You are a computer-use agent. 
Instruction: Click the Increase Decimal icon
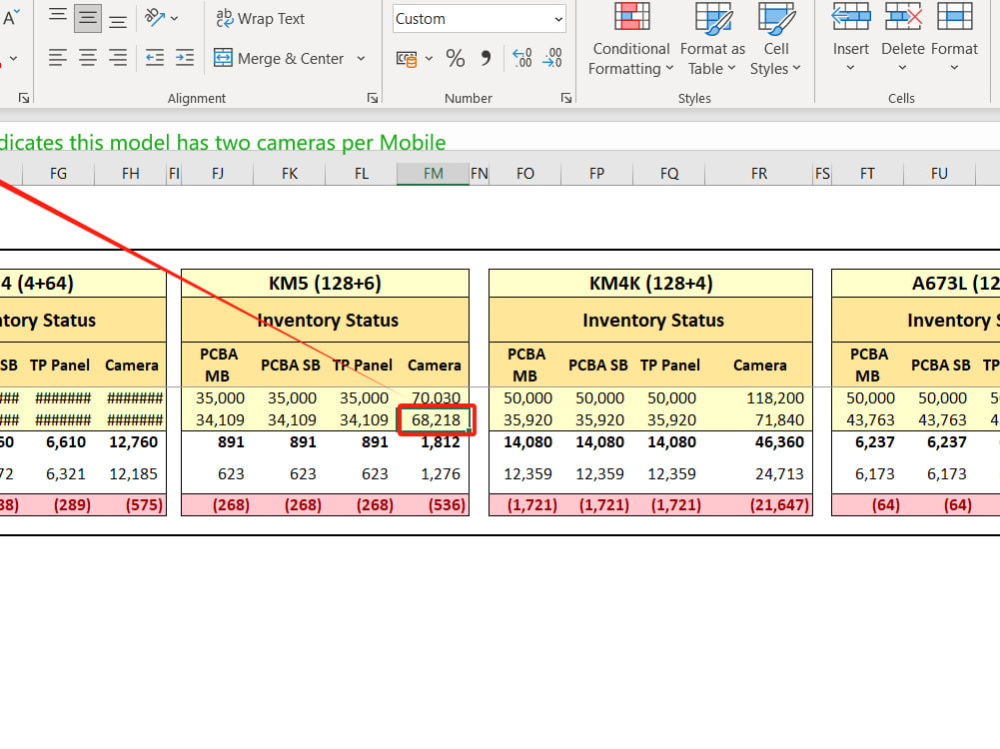(x=522, y=58)
